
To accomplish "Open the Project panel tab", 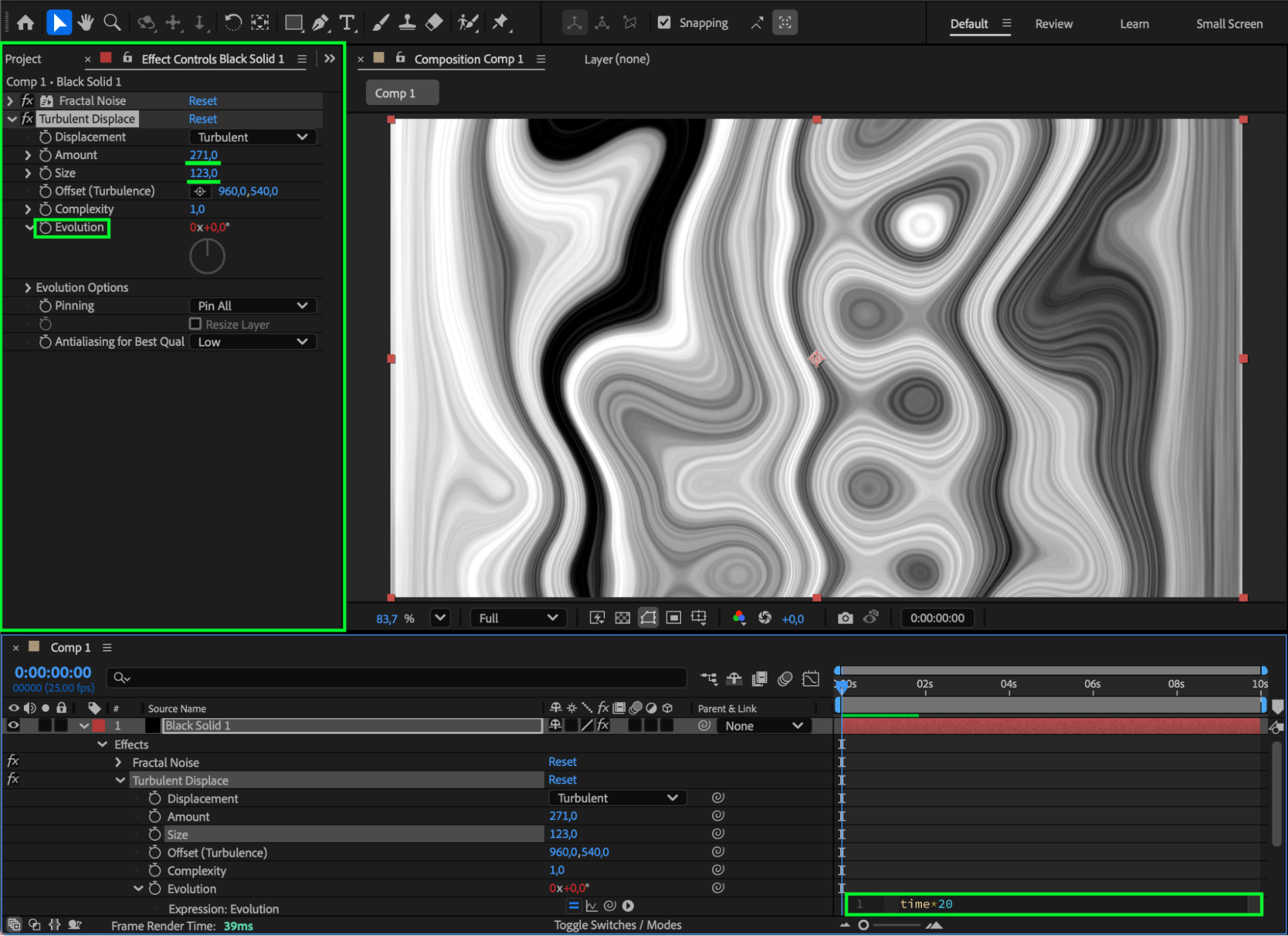I will pos(23,59).
